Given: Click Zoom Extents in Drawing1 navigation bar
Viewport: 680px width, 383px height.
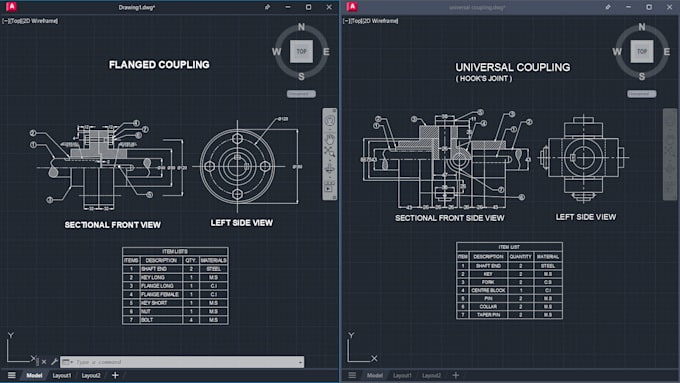Looking at the screenshot, I should click(330, 152).
